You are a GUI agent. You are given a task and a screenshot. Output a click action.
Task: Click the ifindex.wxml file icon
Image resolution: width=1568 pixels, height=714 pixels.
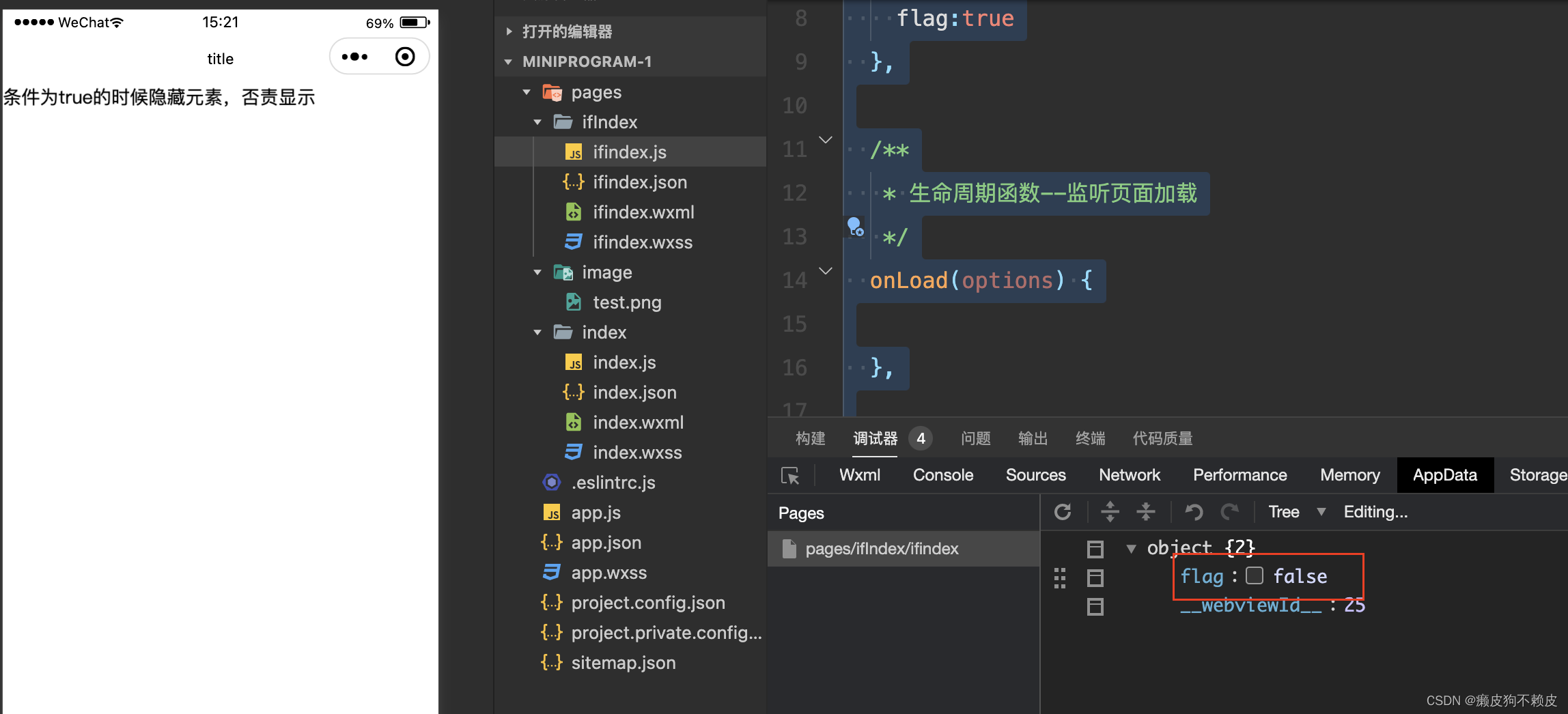[x=573, y=212]
